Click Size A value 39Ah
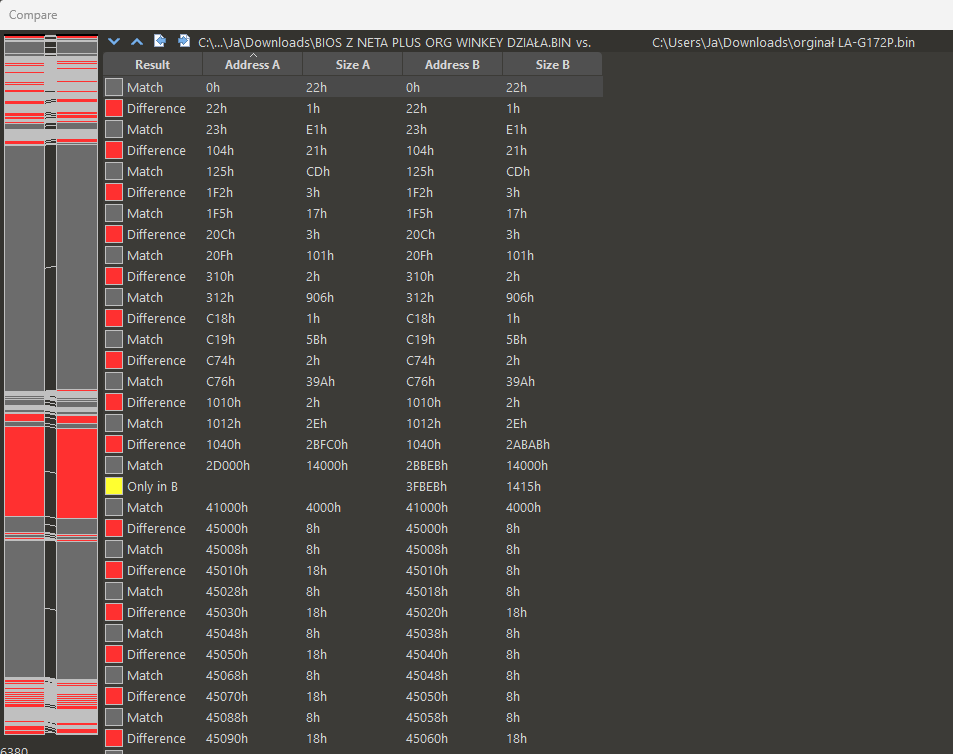 pyautogui.click(x=320, y=381)
